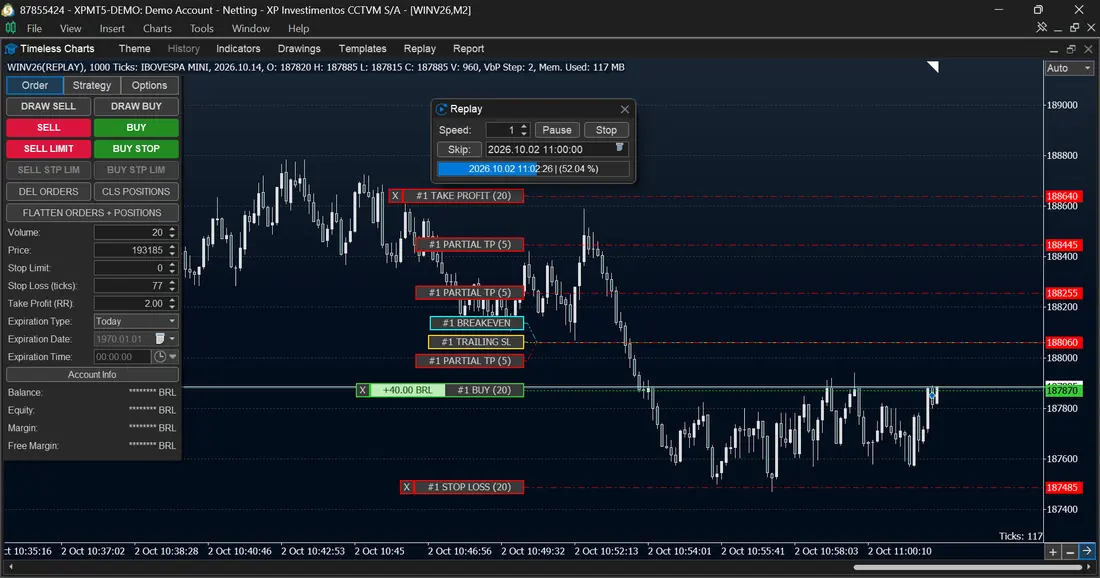Viewport: 1100px width, 578px height.
Task: Adjust the Replay Speed spinner
Action: pyautogui.click(x=523, y=130)
